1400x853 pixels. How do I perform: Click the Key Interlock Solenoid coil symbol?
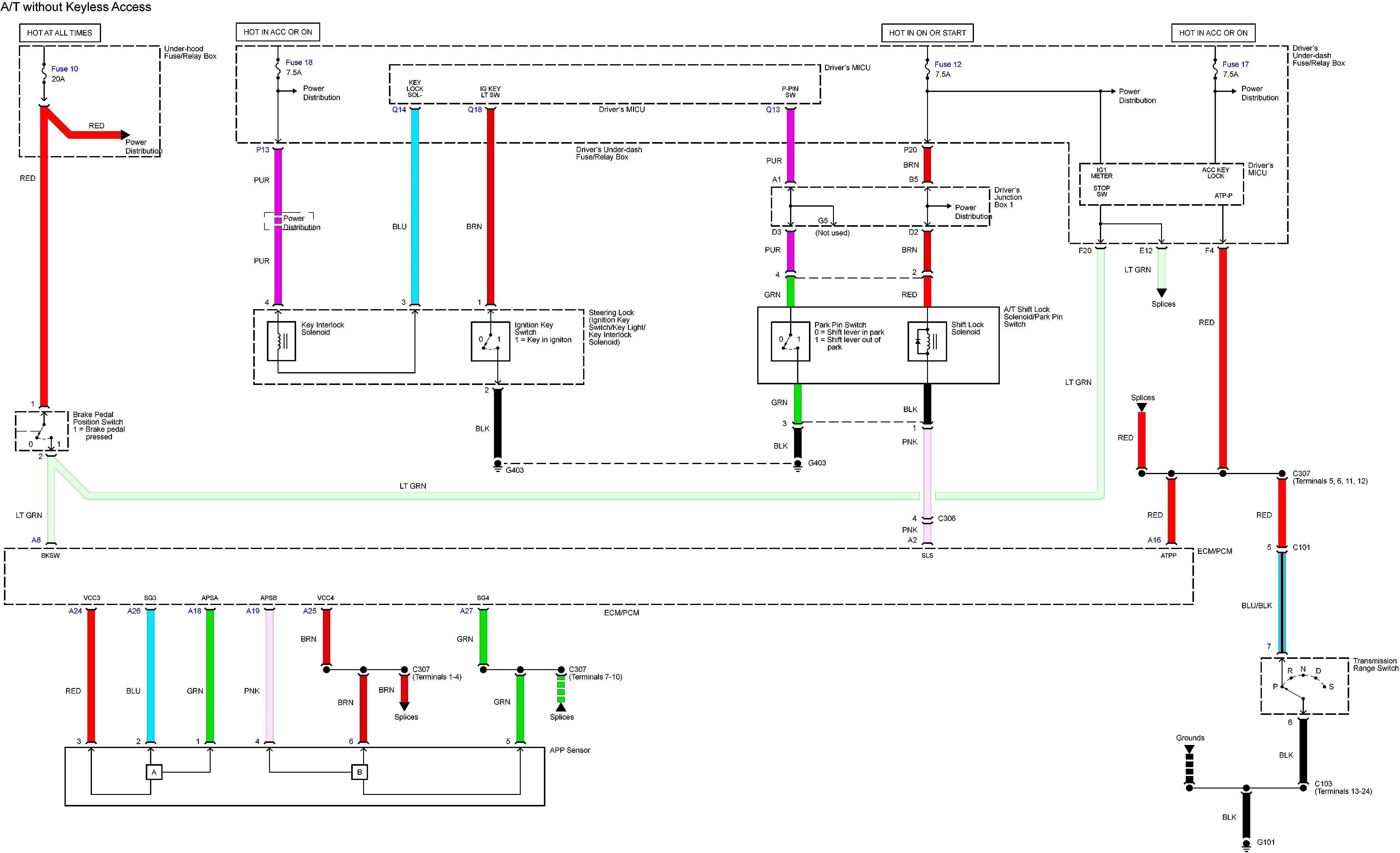[281, 341]
